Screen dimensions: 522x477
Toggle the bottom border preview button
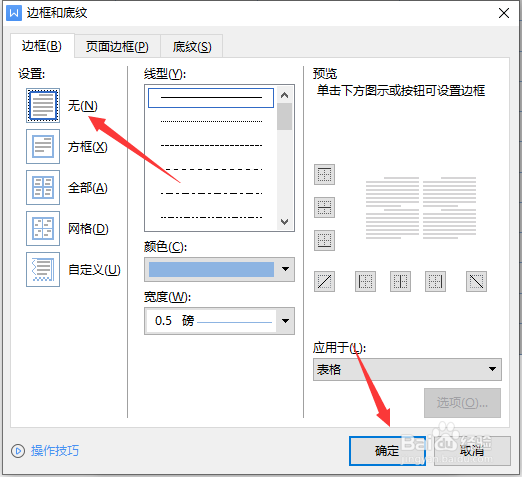tap(324, 240)
